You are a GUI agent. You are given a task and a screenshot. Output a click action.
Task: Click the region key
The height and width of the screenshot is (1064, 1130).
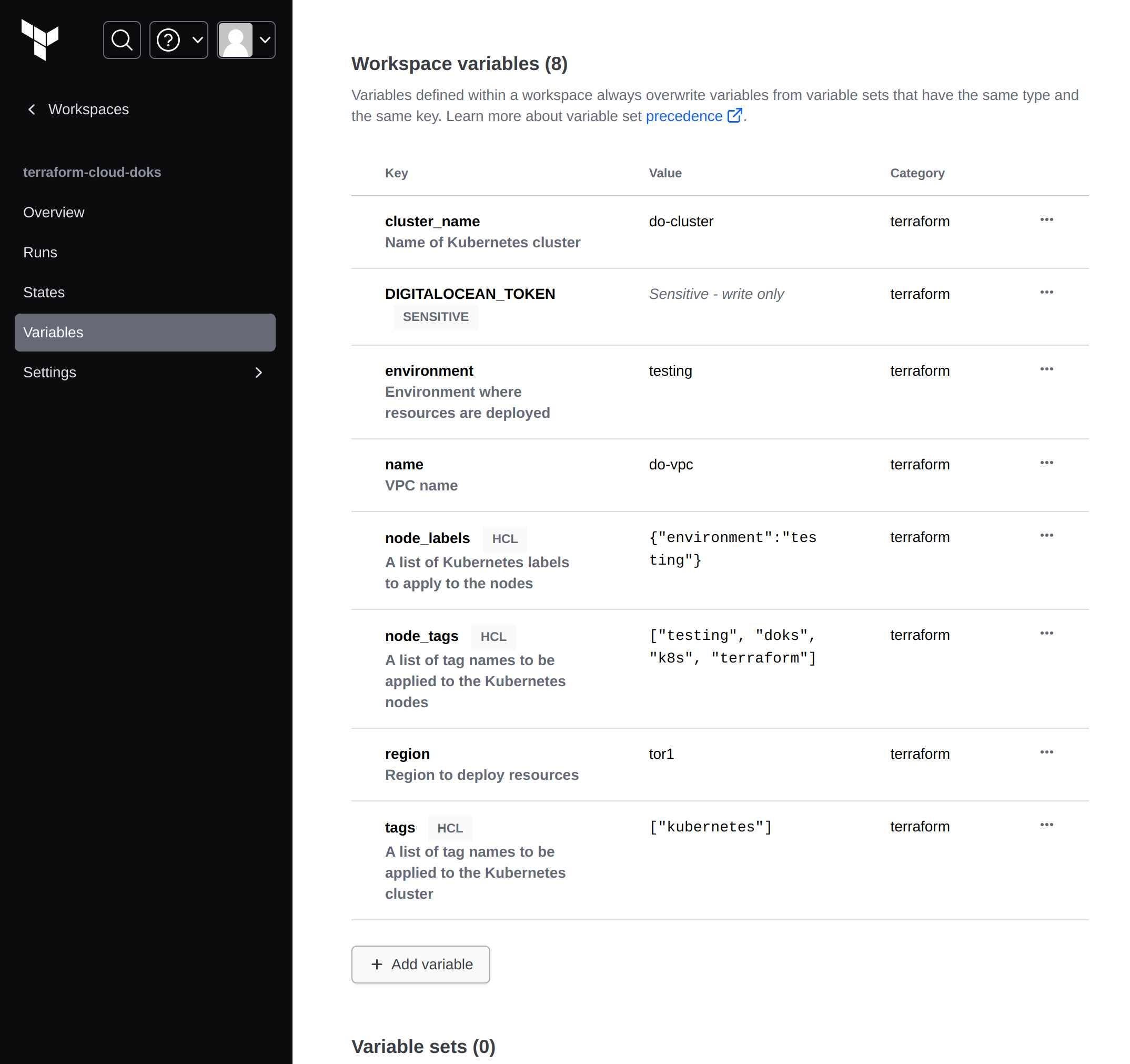pos(407,754)
